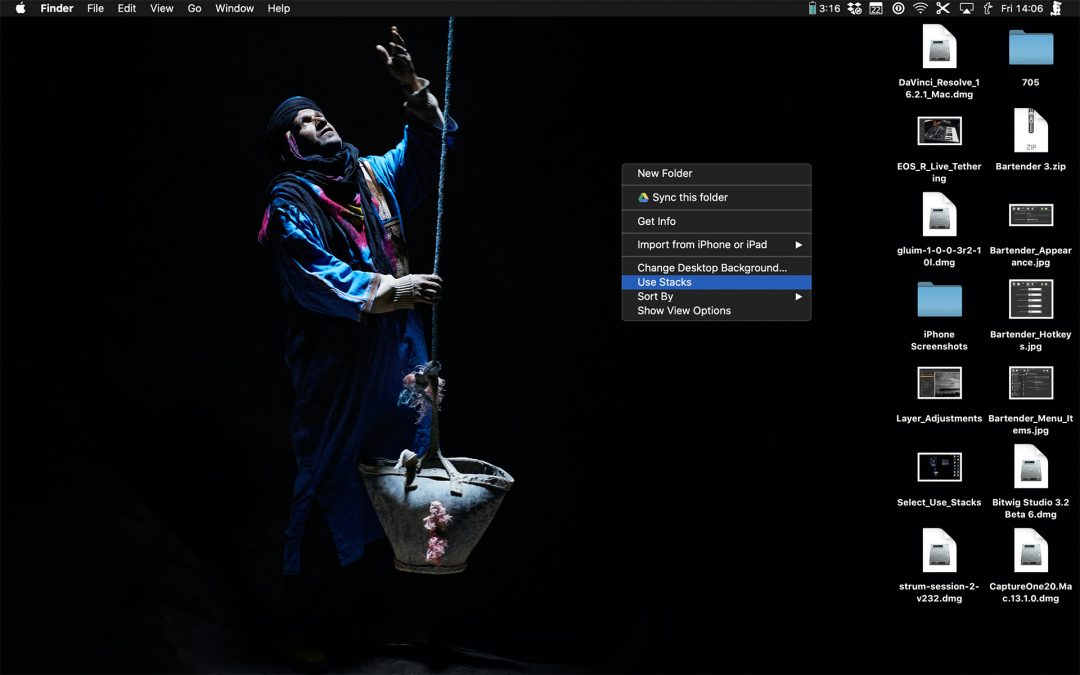Select the iPhone Screenshots folder

[x=939, y=300]
